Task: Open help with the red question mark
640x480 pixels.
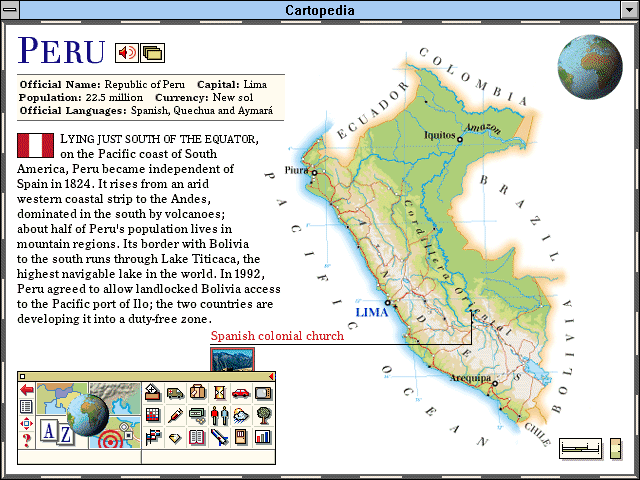Action: (27, 440)
